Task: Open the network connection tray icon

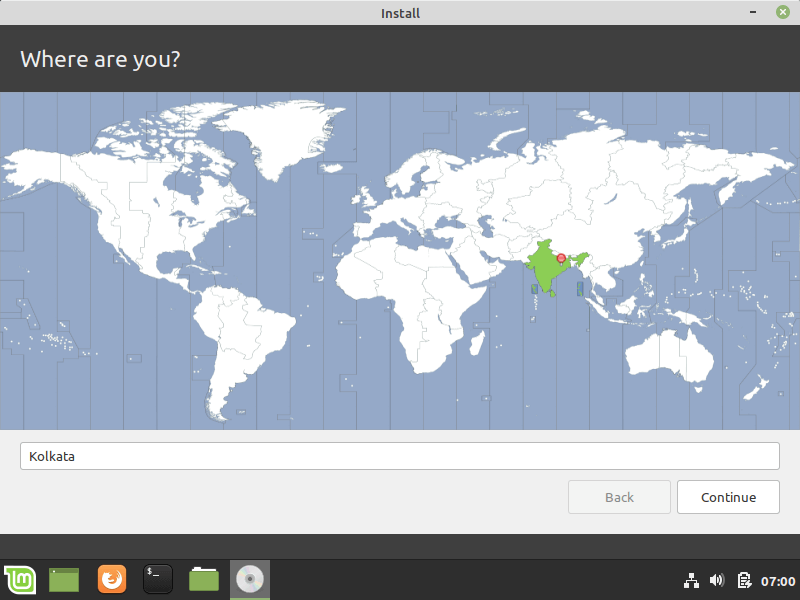Action: tap(691, 581)
